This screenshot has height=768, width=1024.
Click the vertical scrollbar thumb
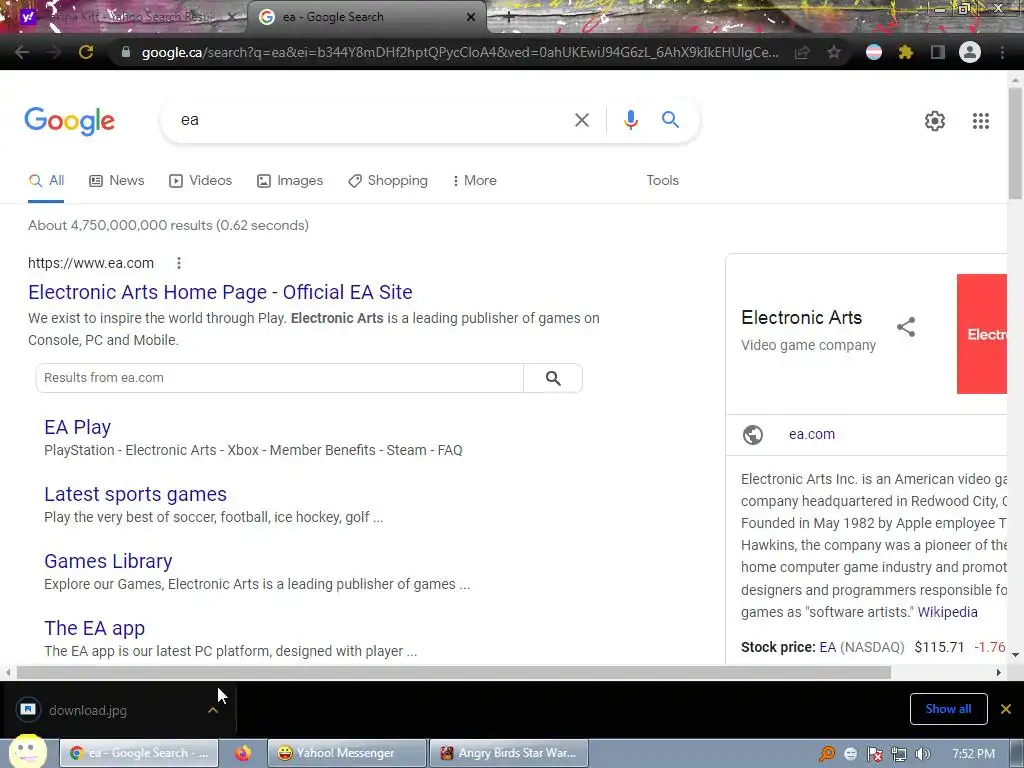[1015, 142]
